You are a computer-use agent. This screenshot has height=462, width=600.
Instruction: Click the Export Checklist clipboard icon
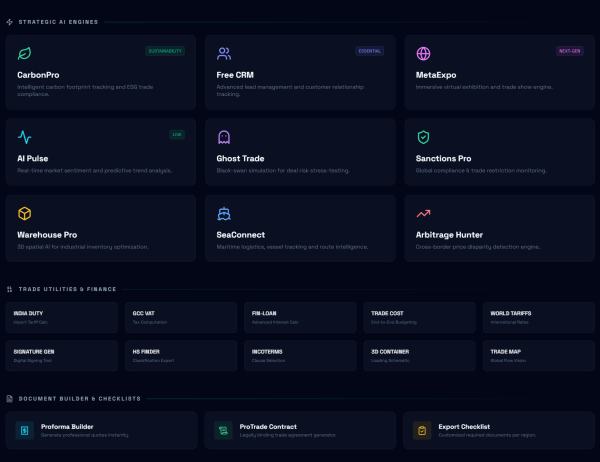[x=422, y=430]
